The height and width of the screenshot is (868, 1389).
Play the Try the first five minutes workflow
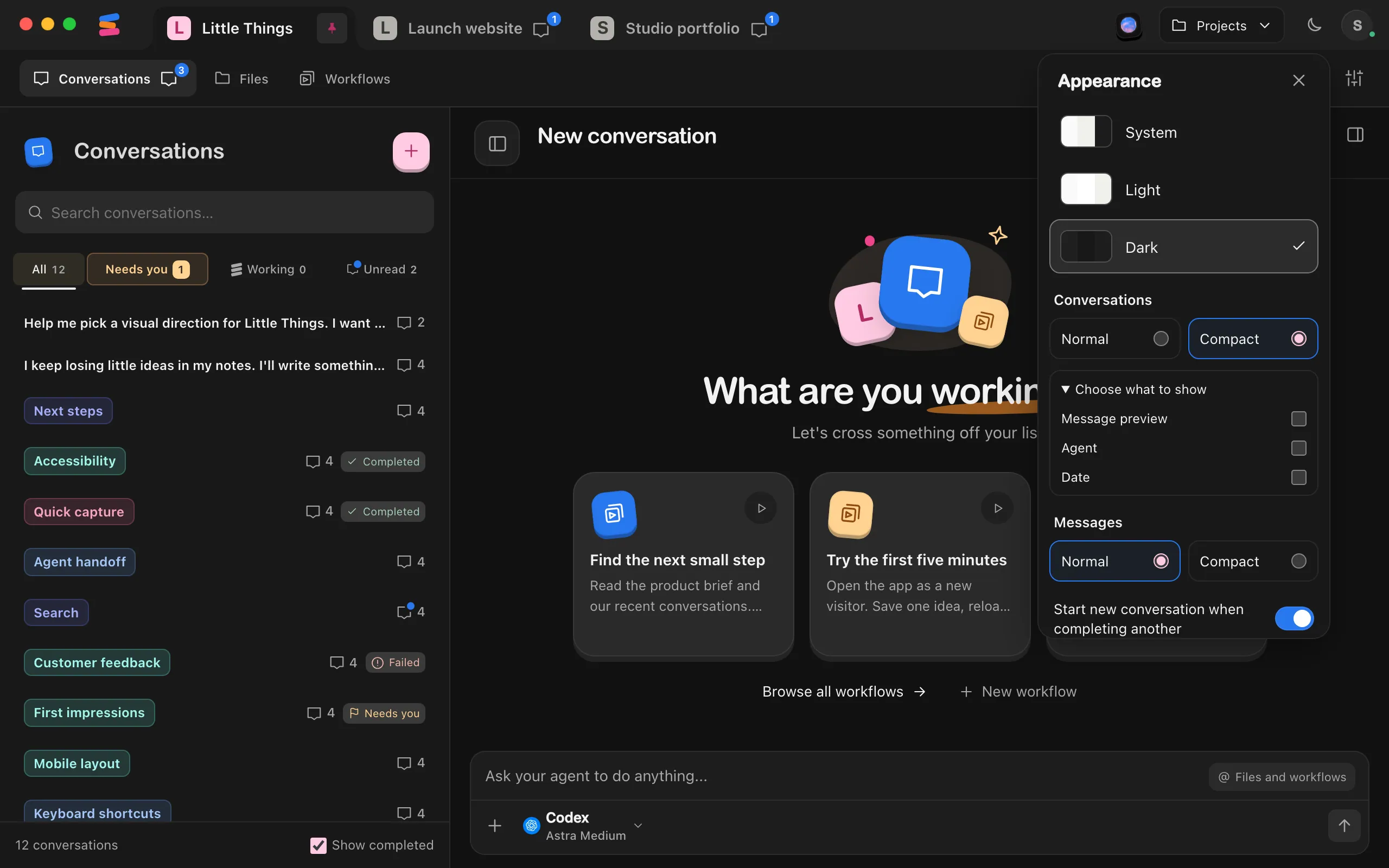(x=998, y=508)
